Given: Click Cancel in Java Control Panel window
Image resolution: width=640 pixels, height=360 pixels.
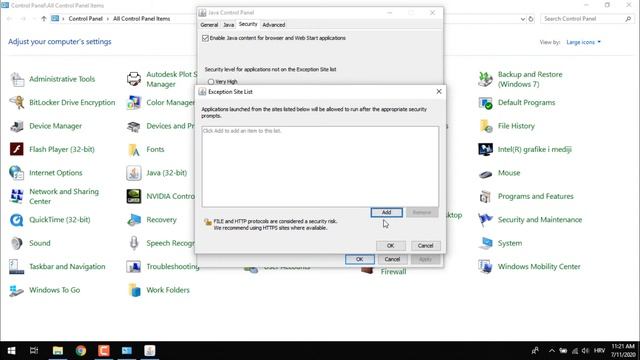Looking at the screenshot, I should [392, 259].
